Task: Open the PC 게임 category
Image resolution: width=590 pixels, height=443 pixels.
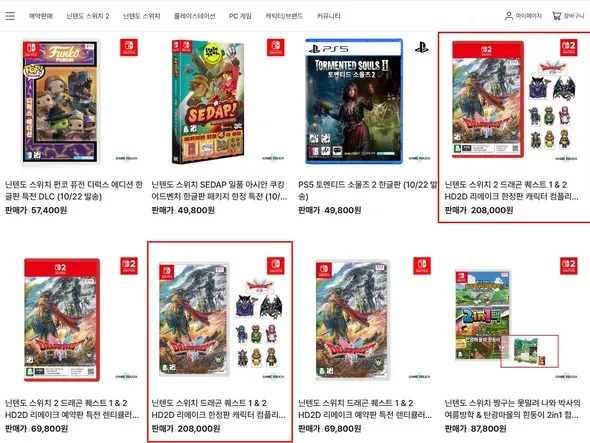Action: tap(240, 16)
